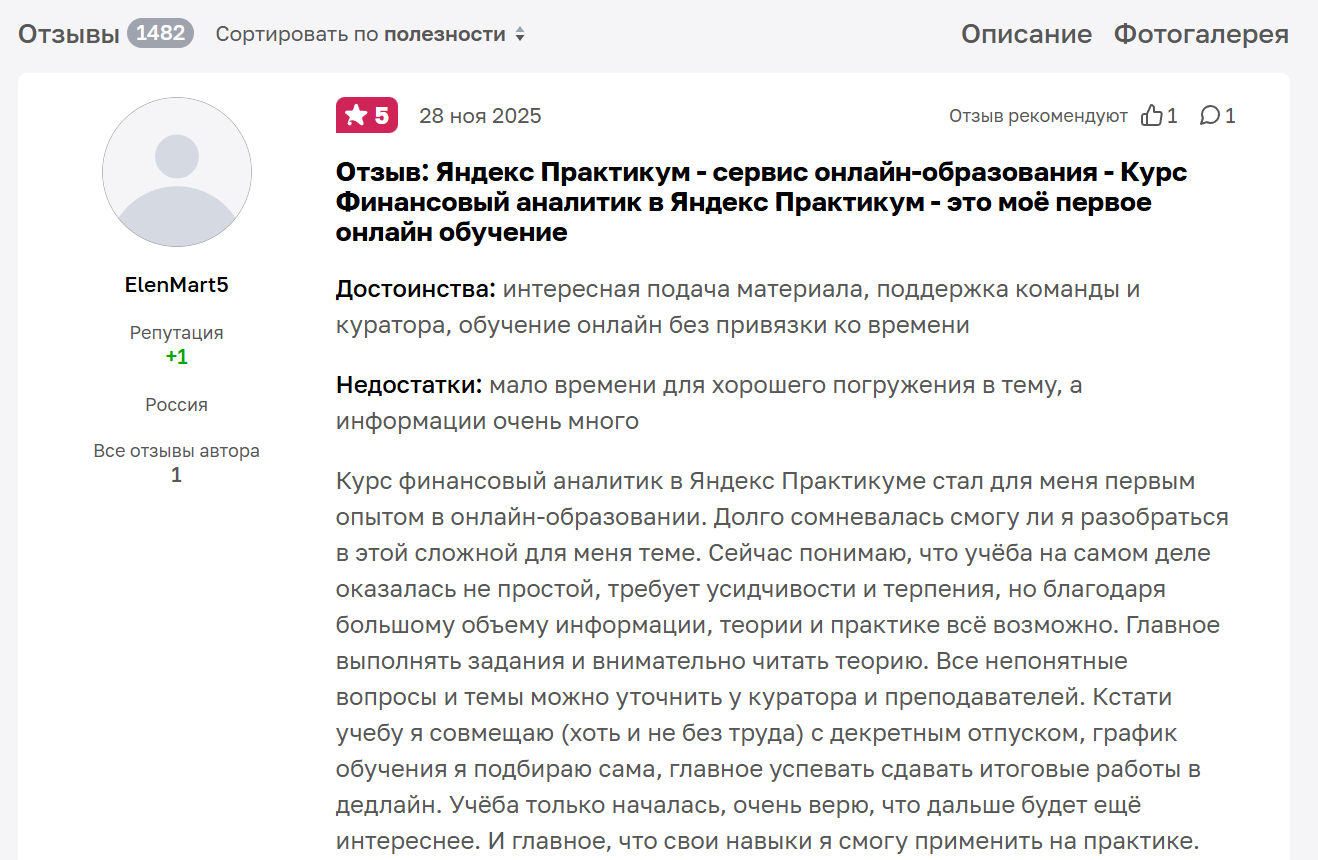Image resolution: width=1318 pixels, height=860 pixels.
Task: Click the 'Достоинства:' label
Action: click(x=416, y=290)
